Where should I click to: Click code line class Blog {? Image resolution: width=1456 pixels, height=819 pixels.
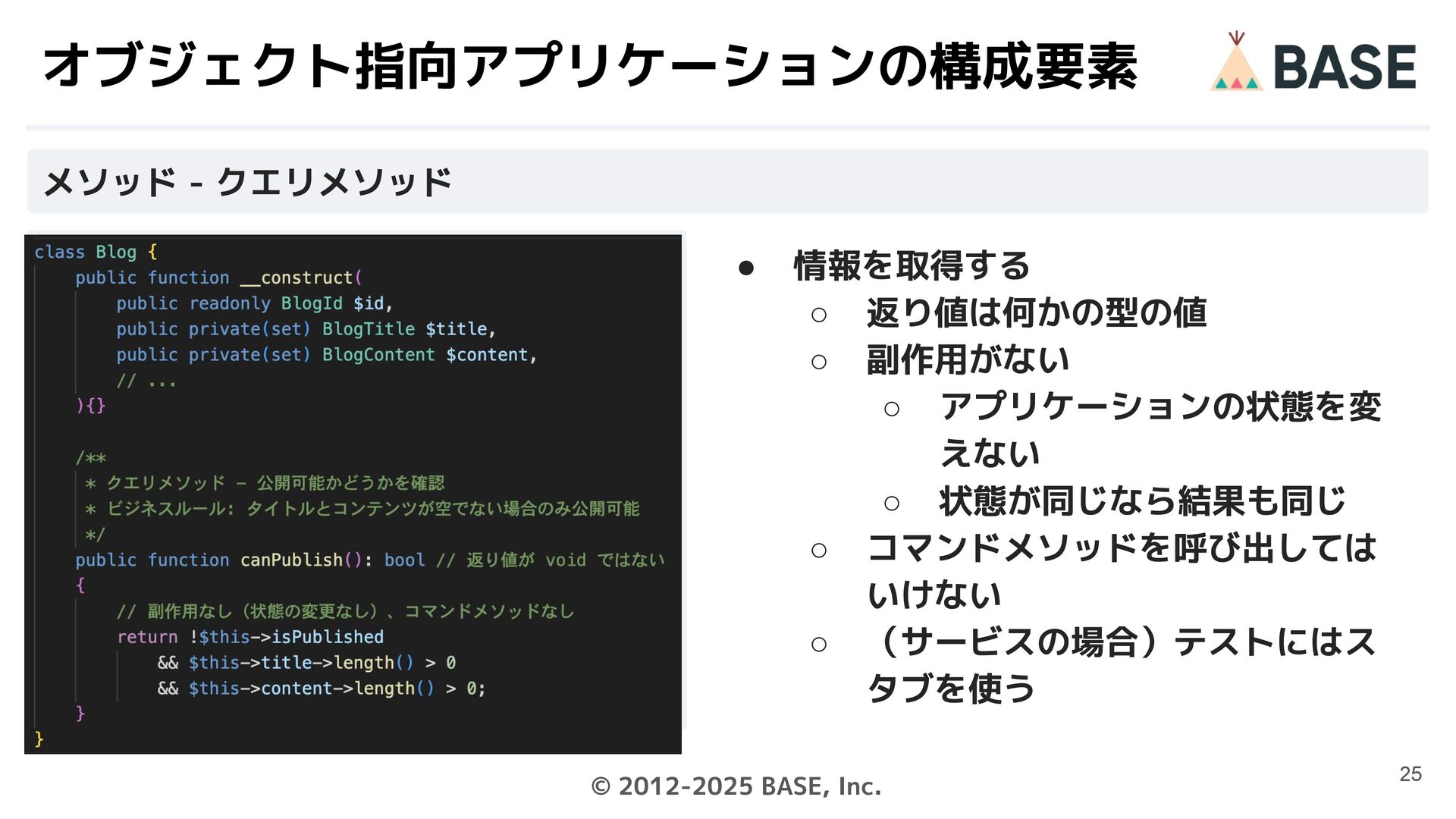point(96,252)
